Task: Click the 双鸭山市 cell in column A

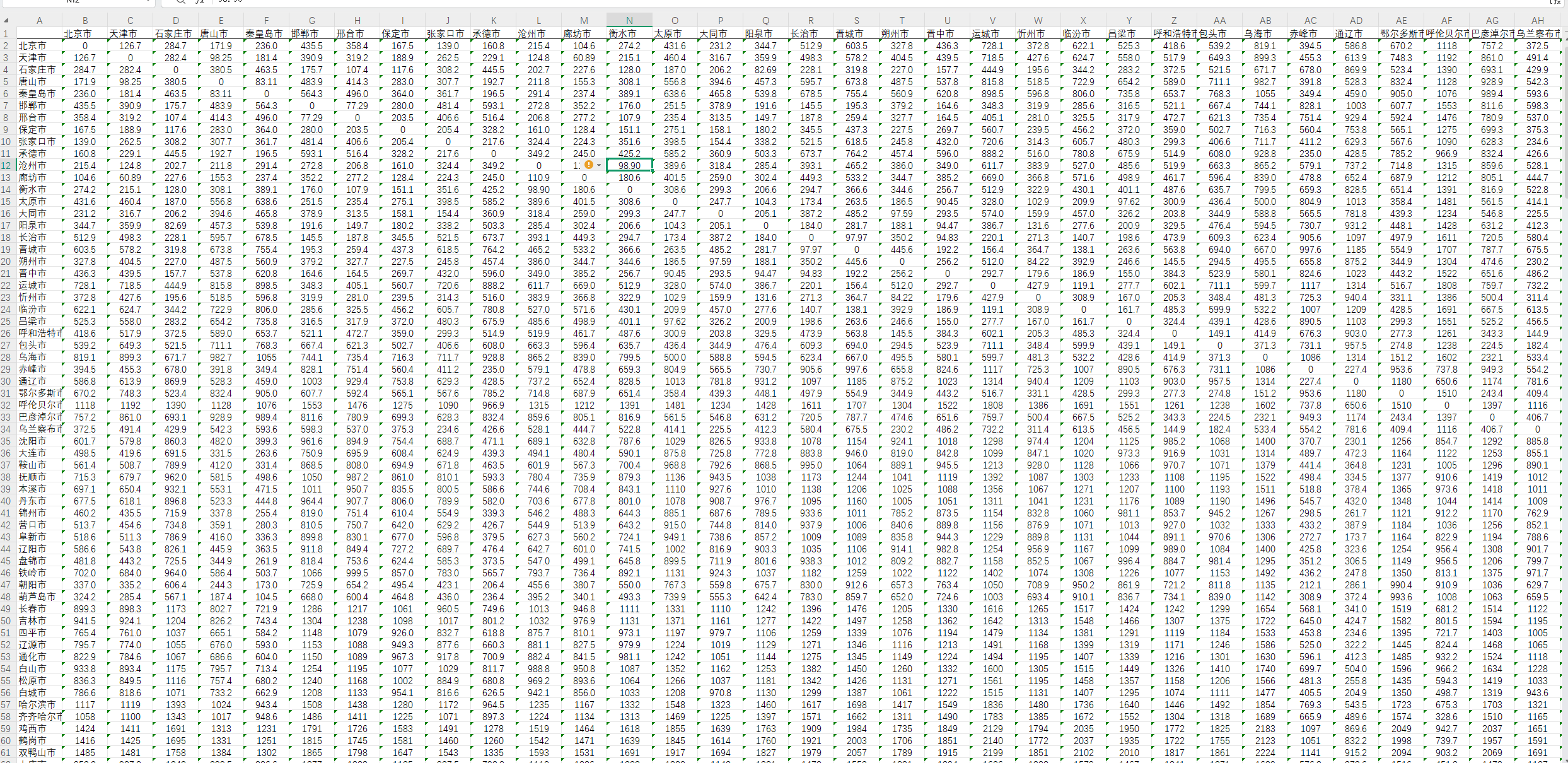Action: [37, 752]
